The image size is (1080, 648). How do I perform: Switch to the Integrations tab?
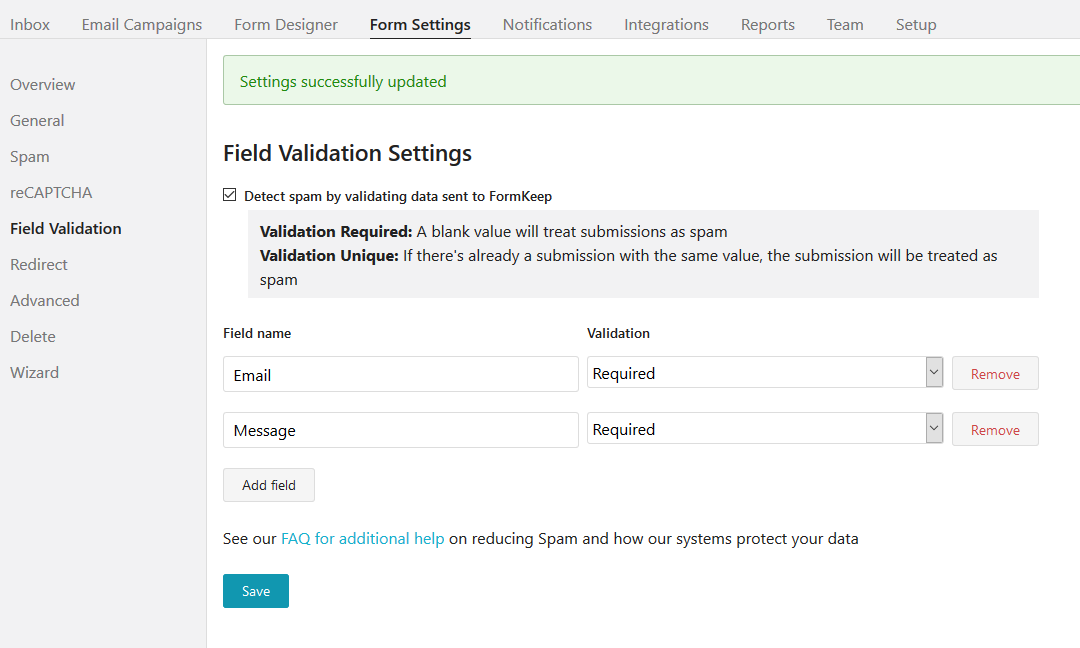[666, 24]
